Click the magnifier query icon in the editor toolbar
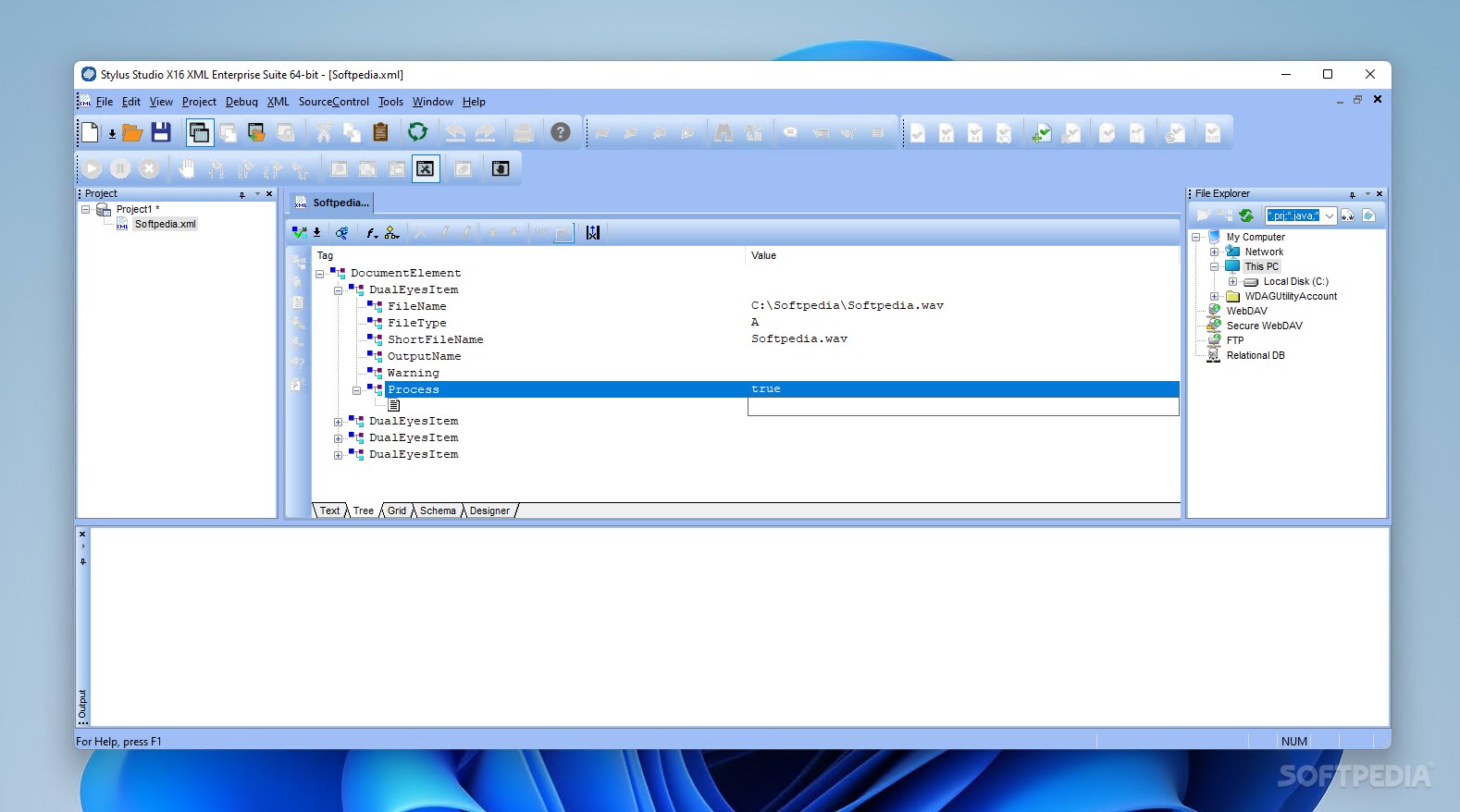 341,232
